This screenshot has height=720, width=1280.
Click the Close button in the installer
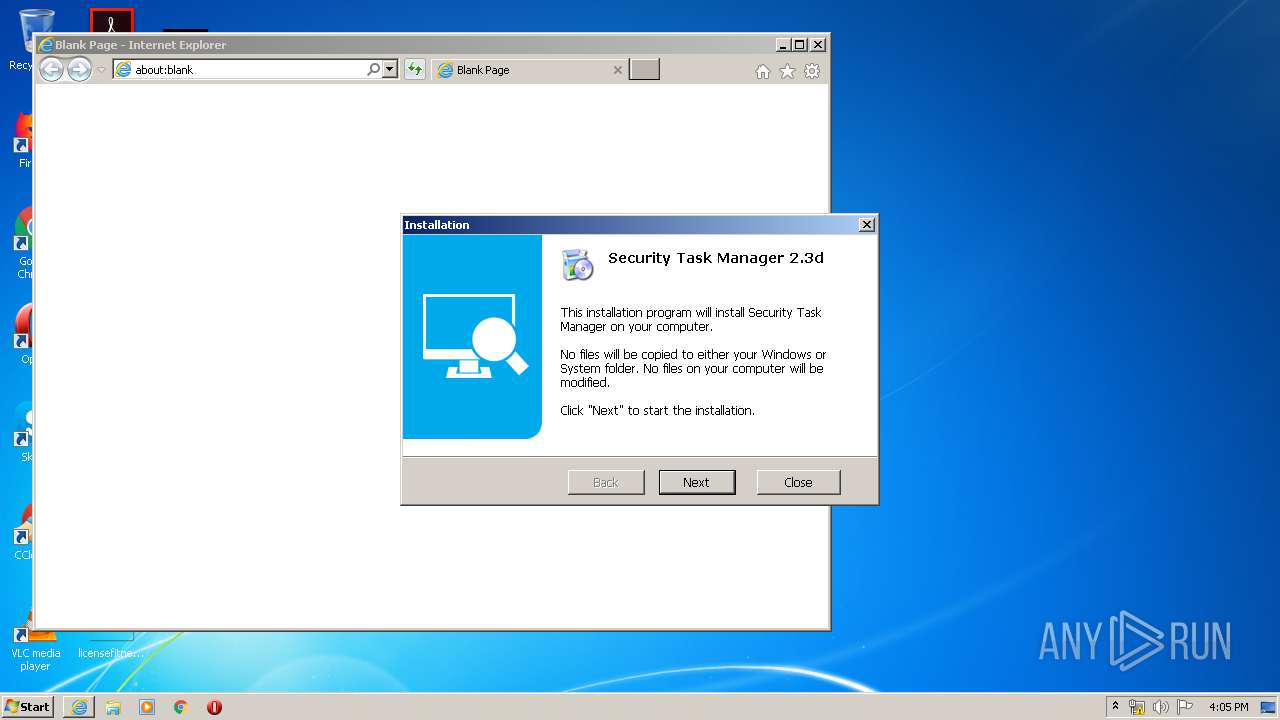[798, 482]
